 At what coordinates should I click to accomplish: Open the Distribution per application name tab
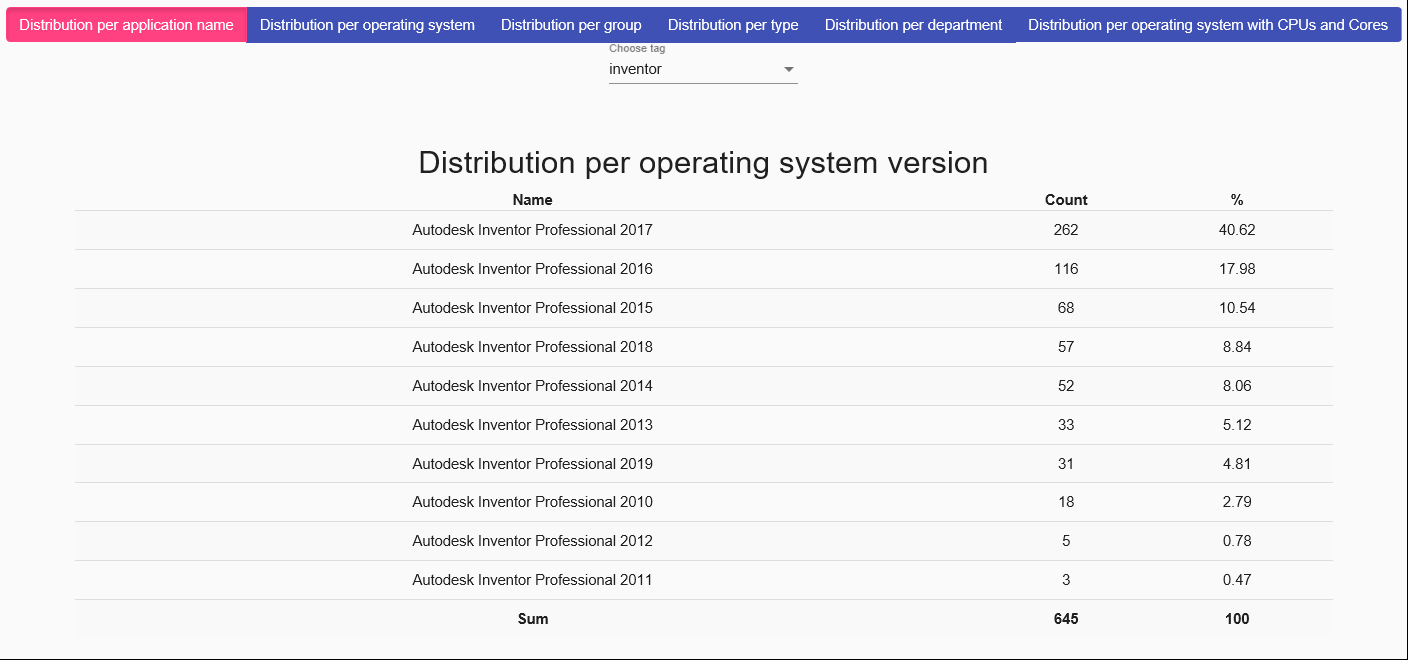coord(126,25)
